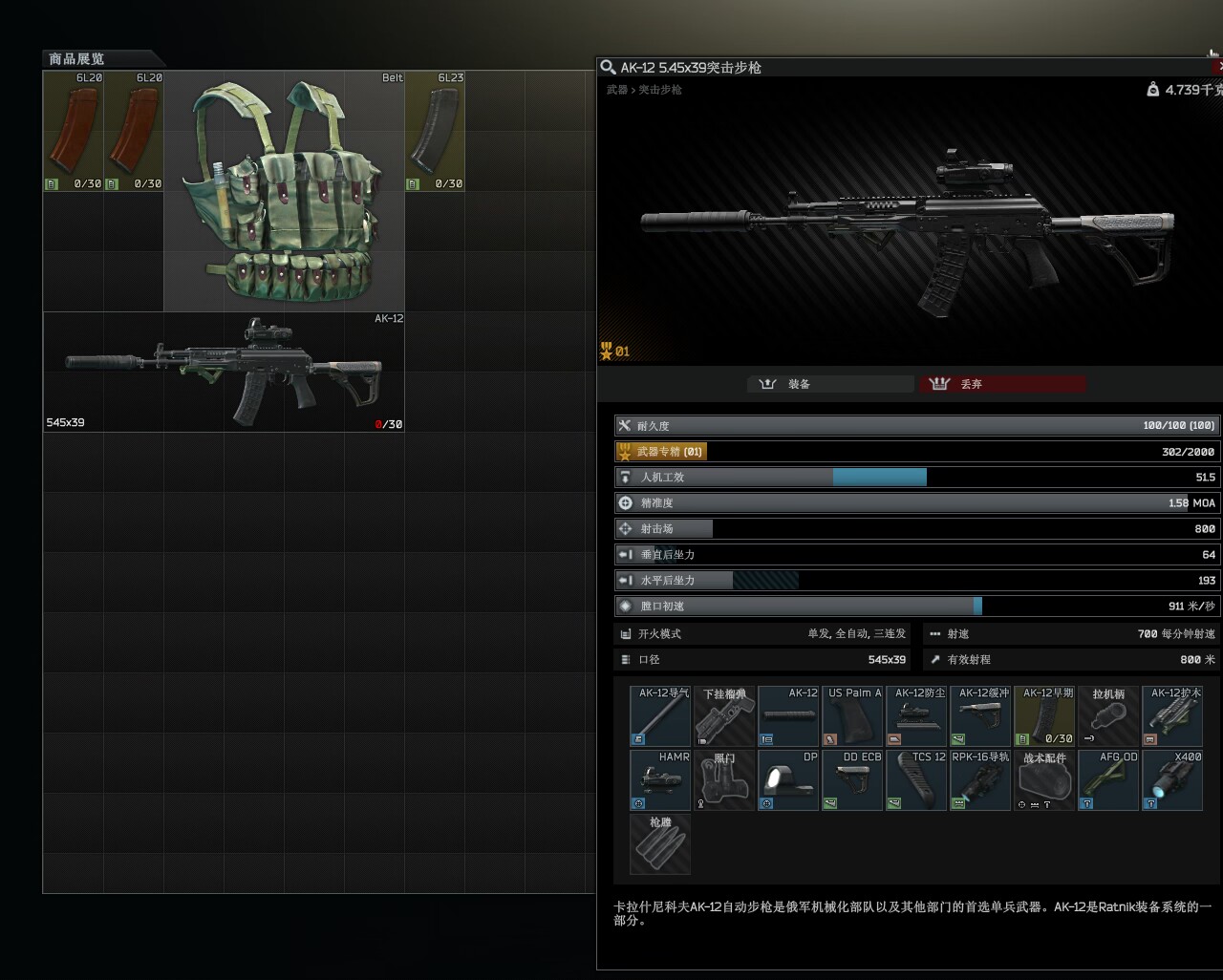Select the first 6L20 magazine in the grid
The image size is (1223, 980).
click(x=74, y=131)
